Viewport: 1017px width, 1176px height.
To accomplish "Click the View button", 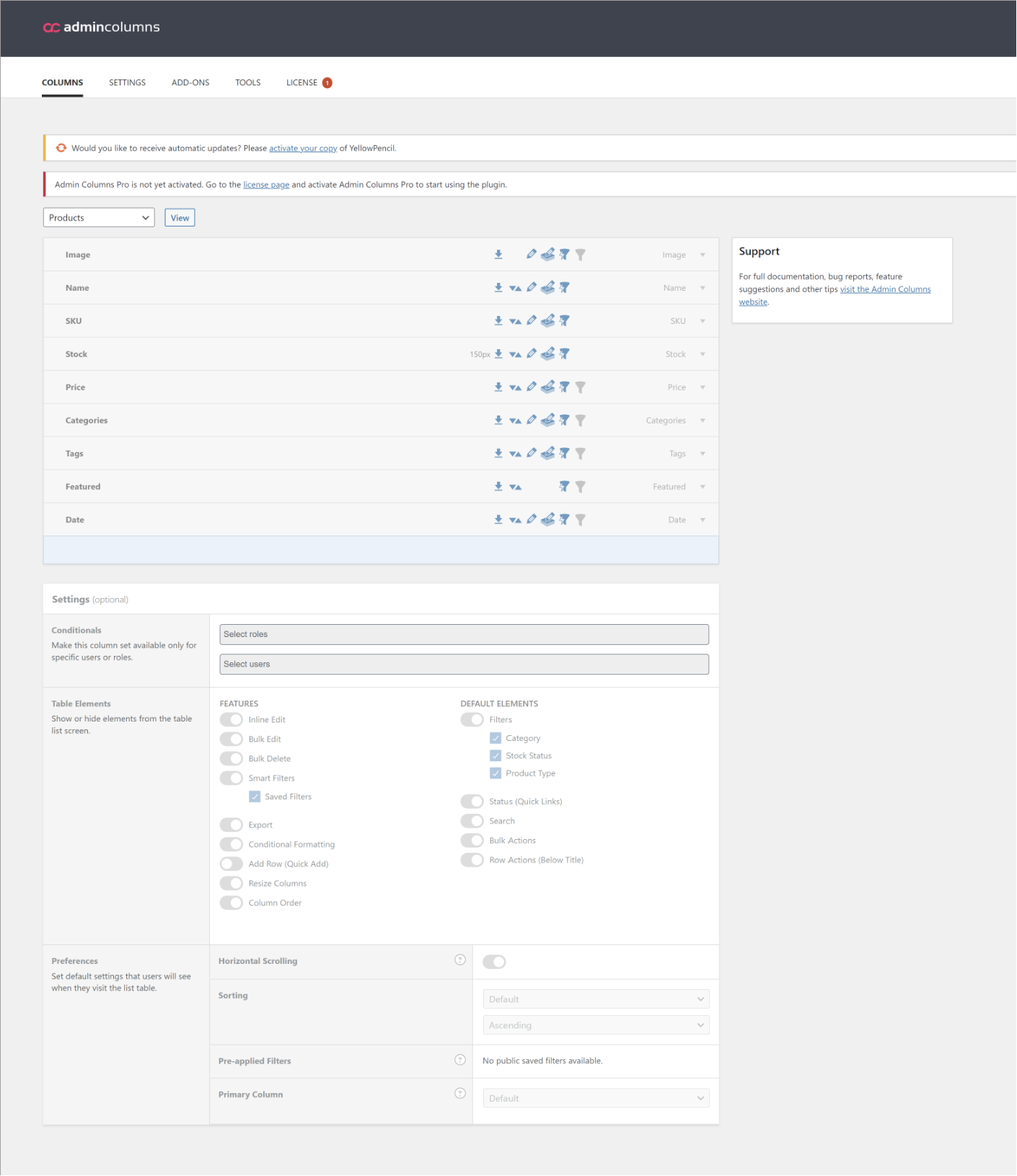I will tap(180, 218).
